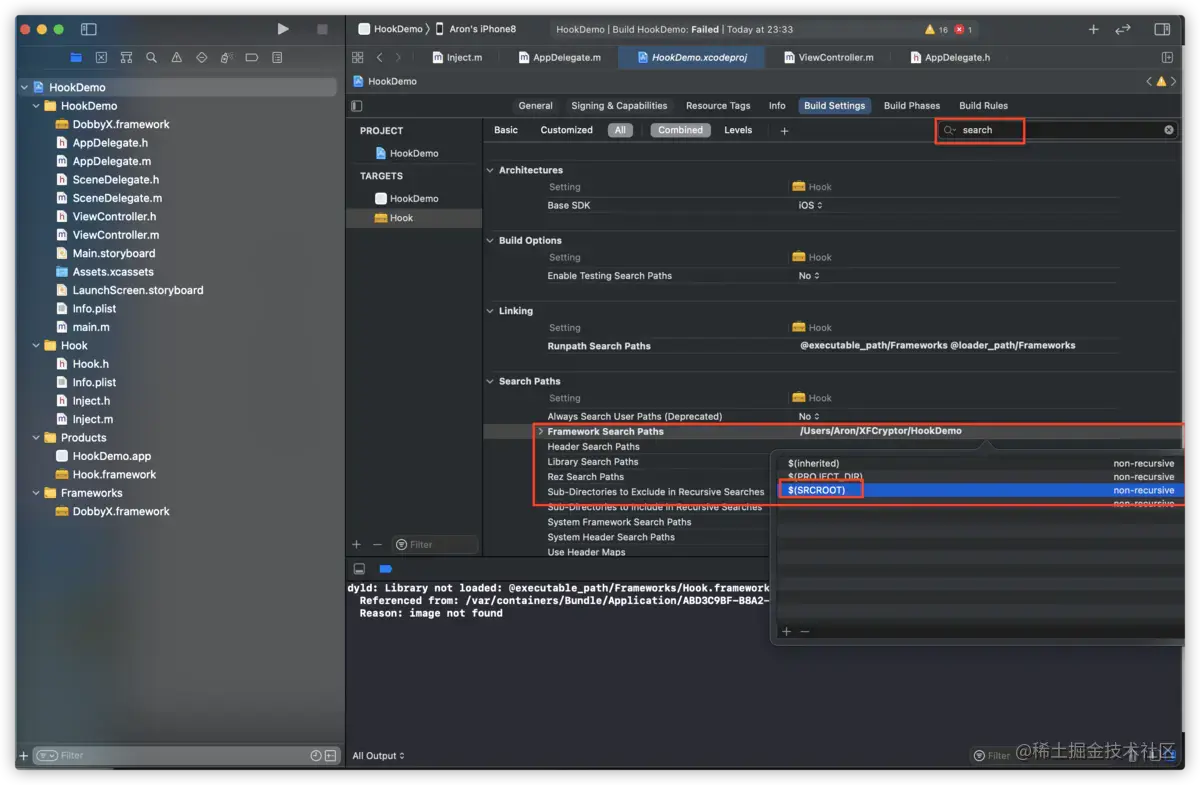Clear the search field with x icon
The height and width of the screenshot is (785, 1200).
(x=1168, y=130)
